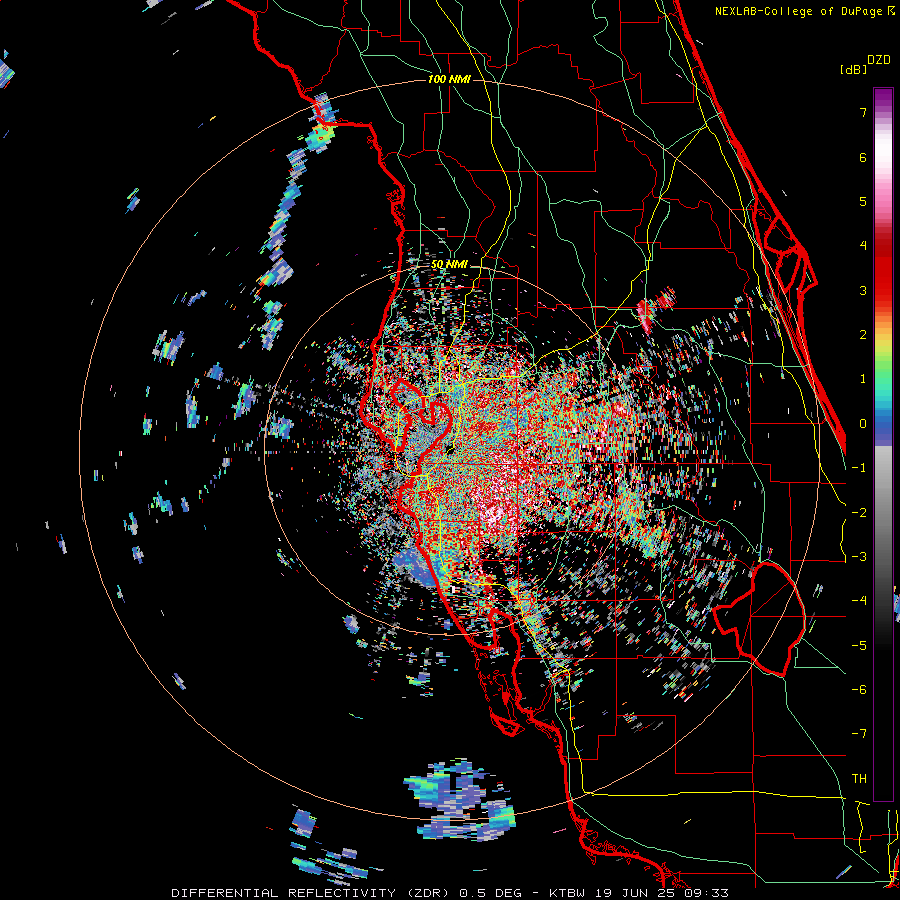Click the -7 value on color scale
This screenshot has width=900, height=900.
pos(859,734)
